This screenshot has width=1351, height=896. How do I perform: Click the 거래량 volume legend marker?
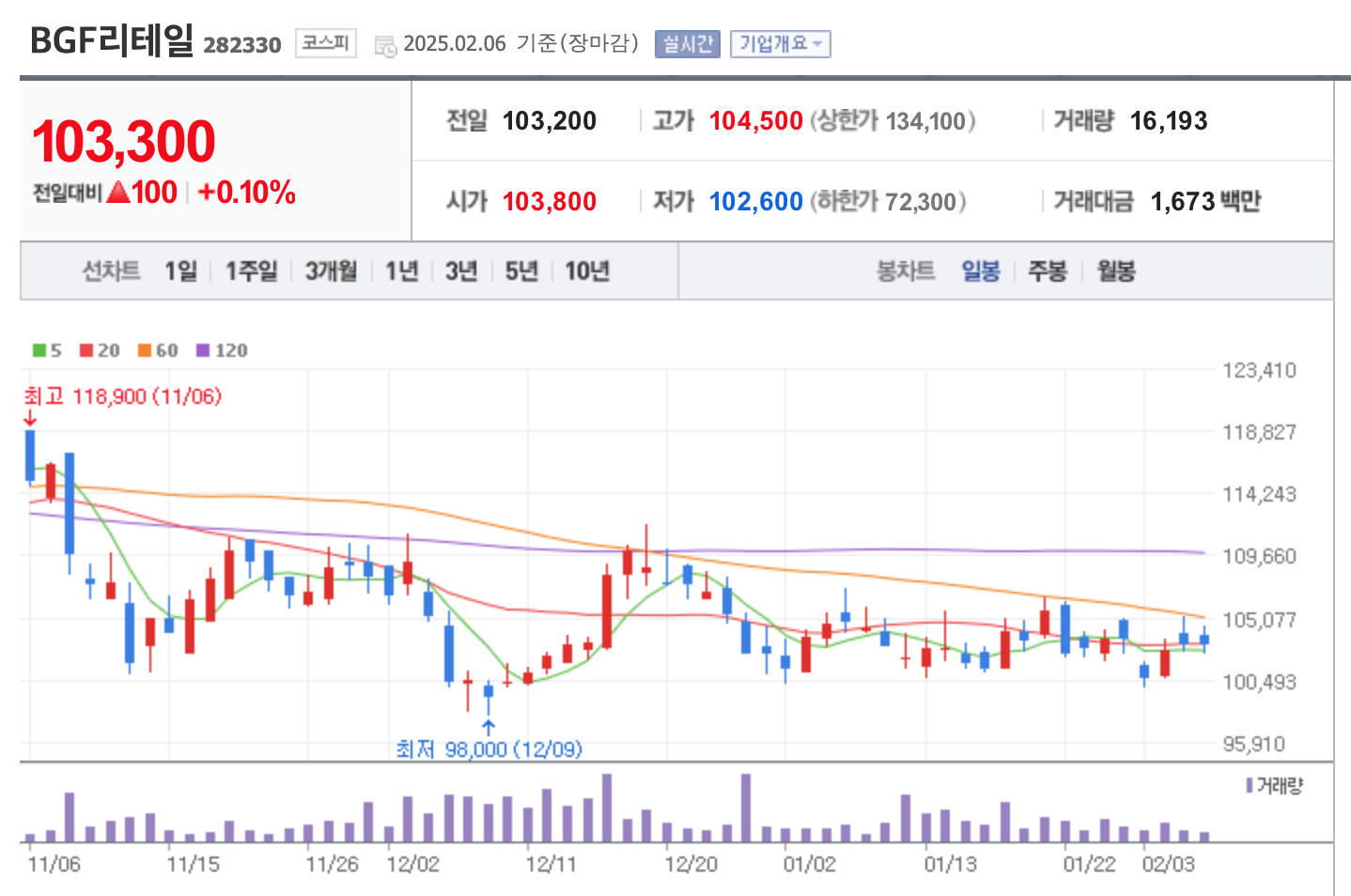pos(1250,785)
